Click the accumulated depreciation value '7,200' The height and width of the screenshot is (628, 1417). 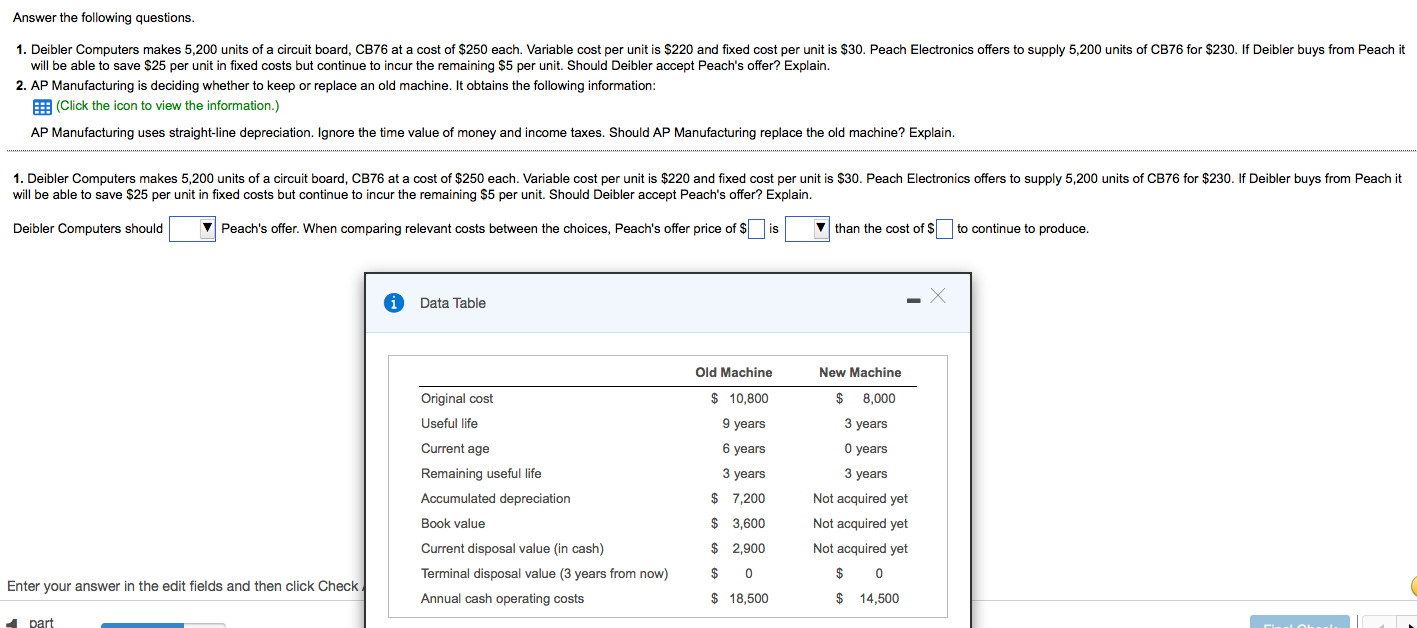(749, 498)
